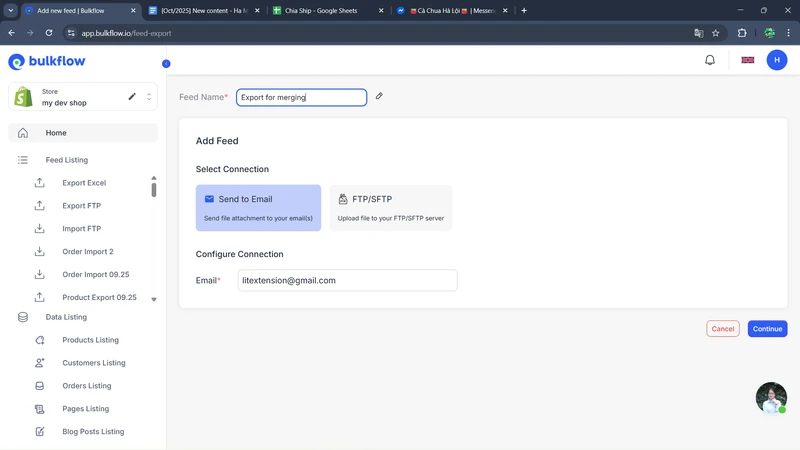Expand the store switcher dropdown arrows
Image resolution: width=800 pixels, height=450 pixels.
click(149, 97)
